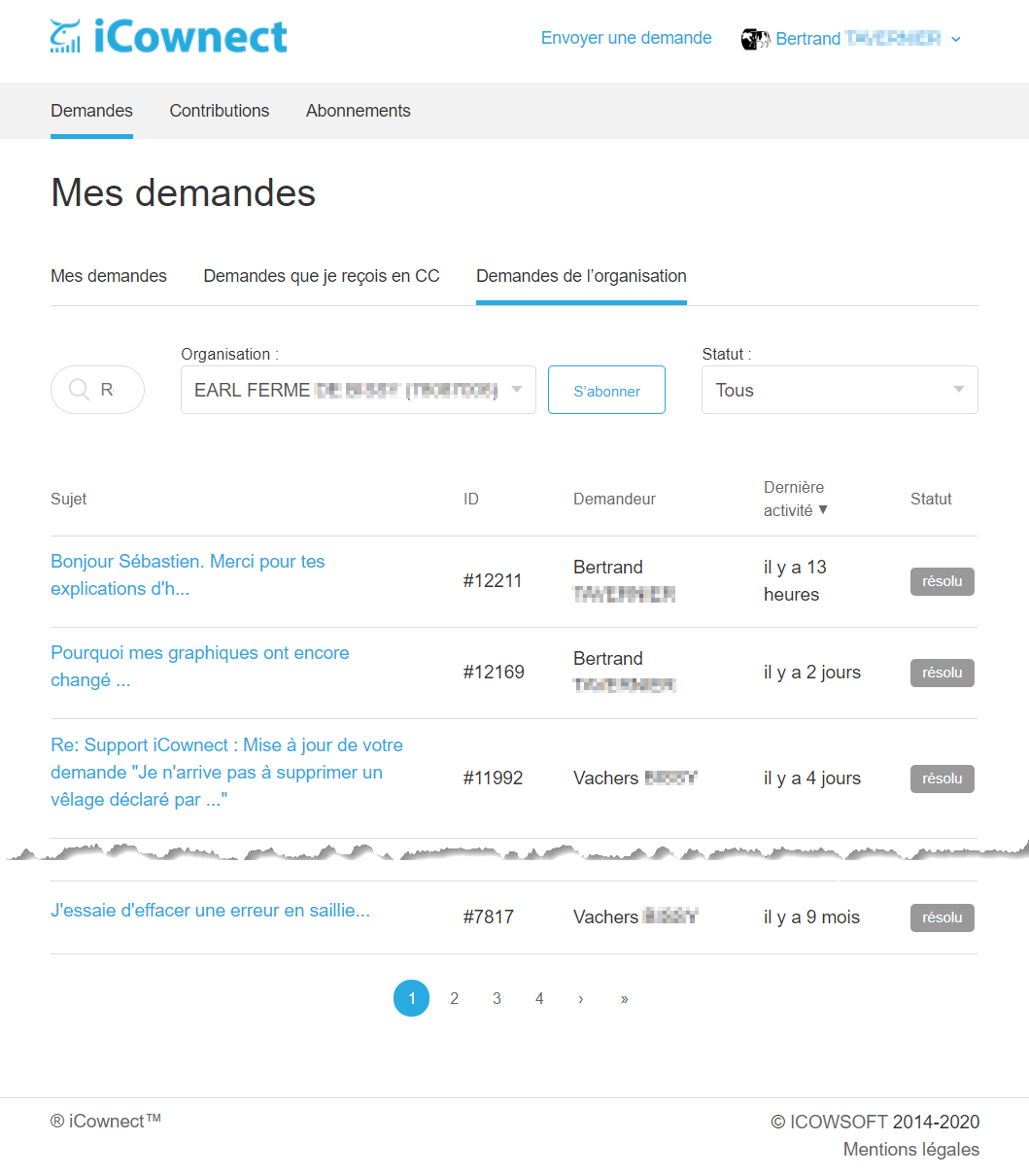Click the iCownect logo
Image resolution: width=1029 pixels, height=1176 pixels.
(x=169, y=37)
